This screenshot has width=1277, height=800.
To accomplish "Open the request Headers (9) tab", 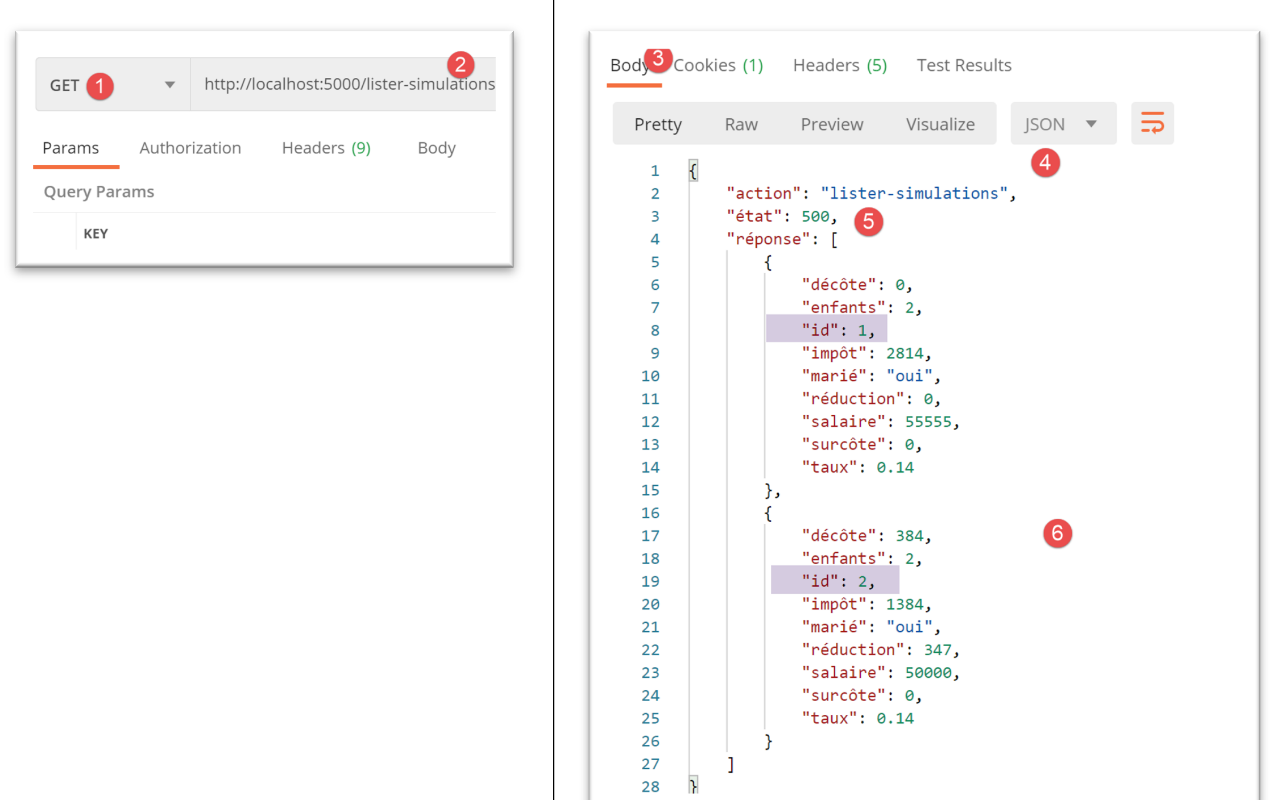I will pos(326,148).
